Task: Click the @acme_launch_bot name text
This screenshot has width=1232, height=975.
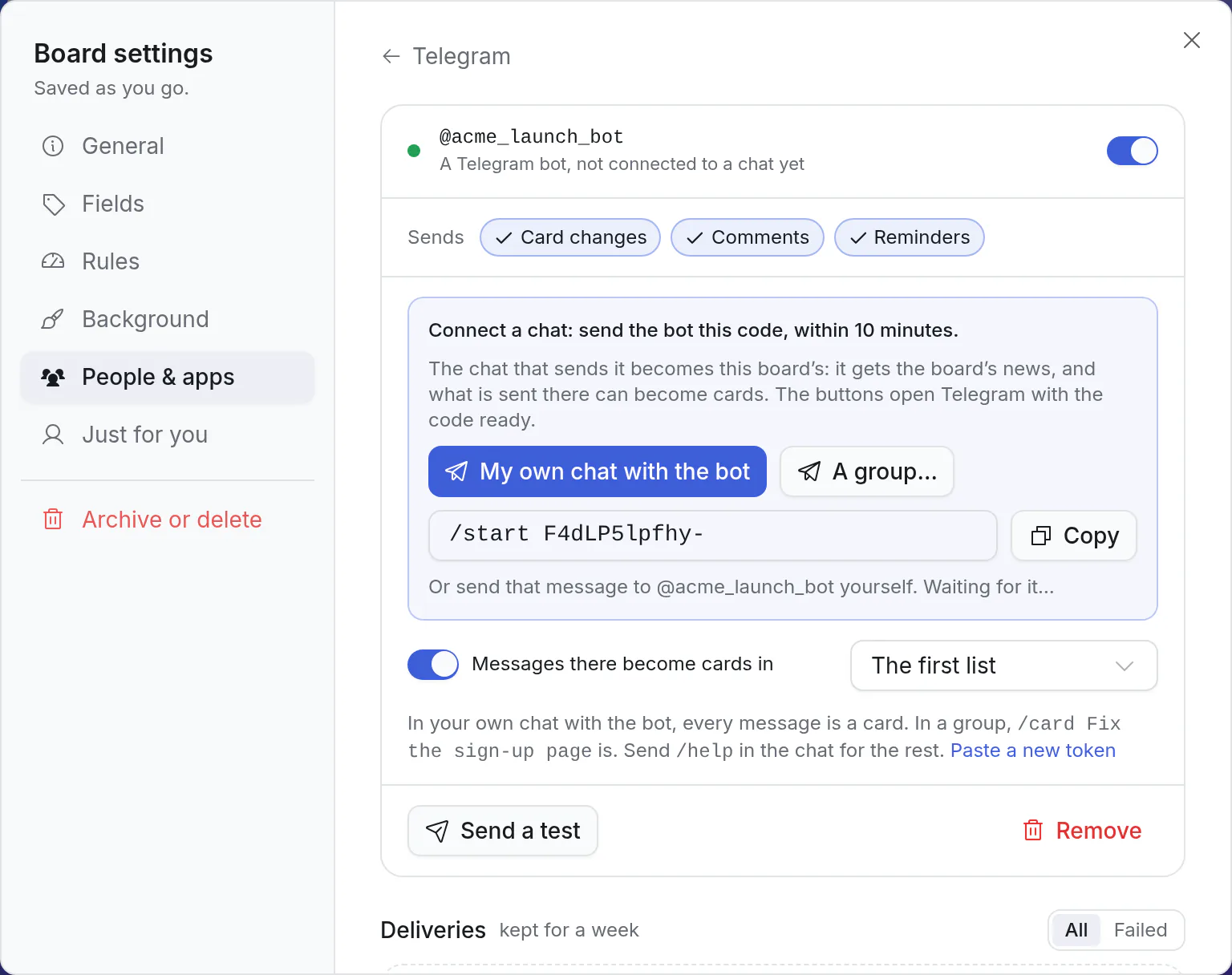Action: [532, 137]
